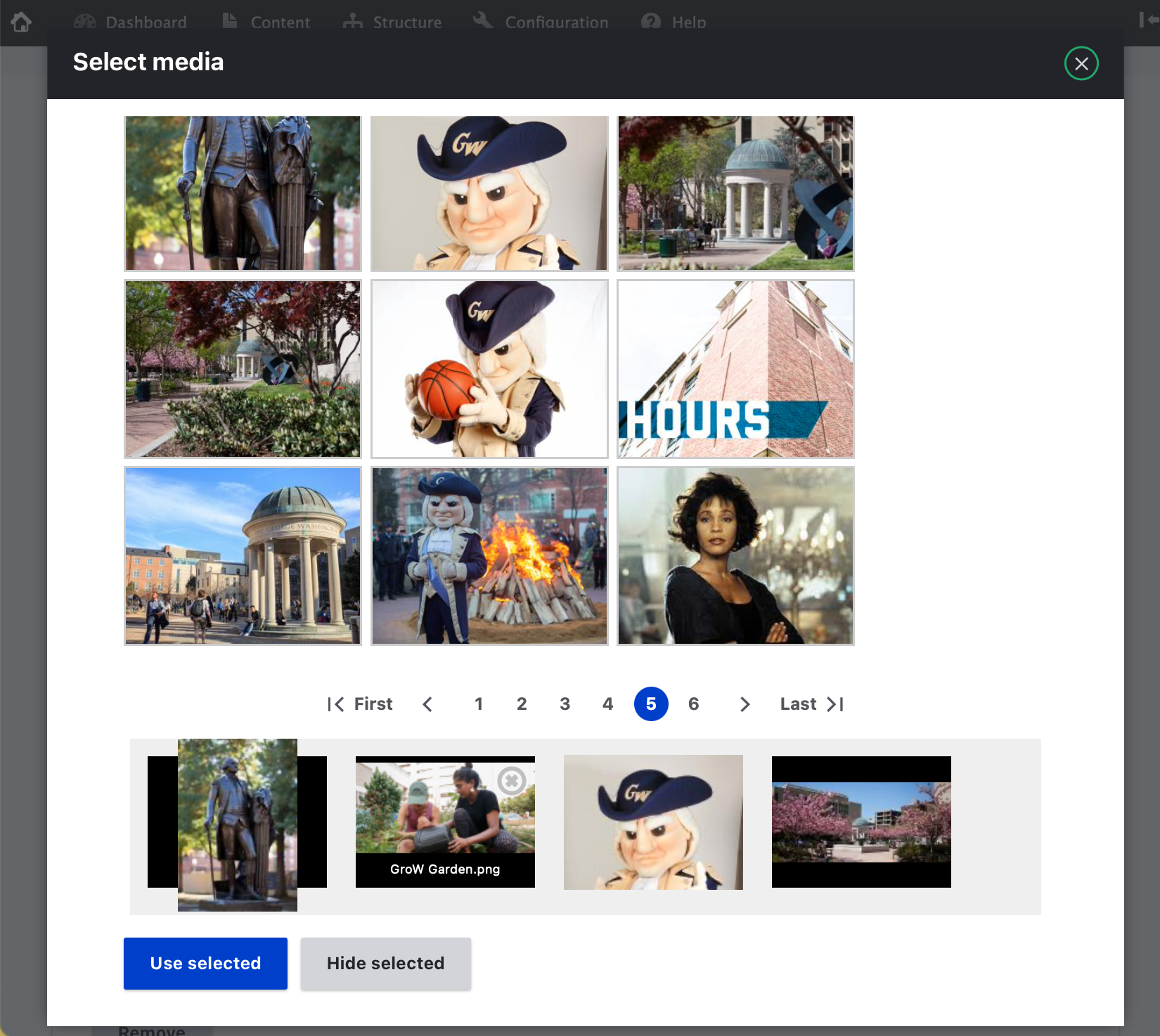Click the next page chevron
This screenshot has height=1036, width=1160.
pyautogui.click(x=744, y=704)
